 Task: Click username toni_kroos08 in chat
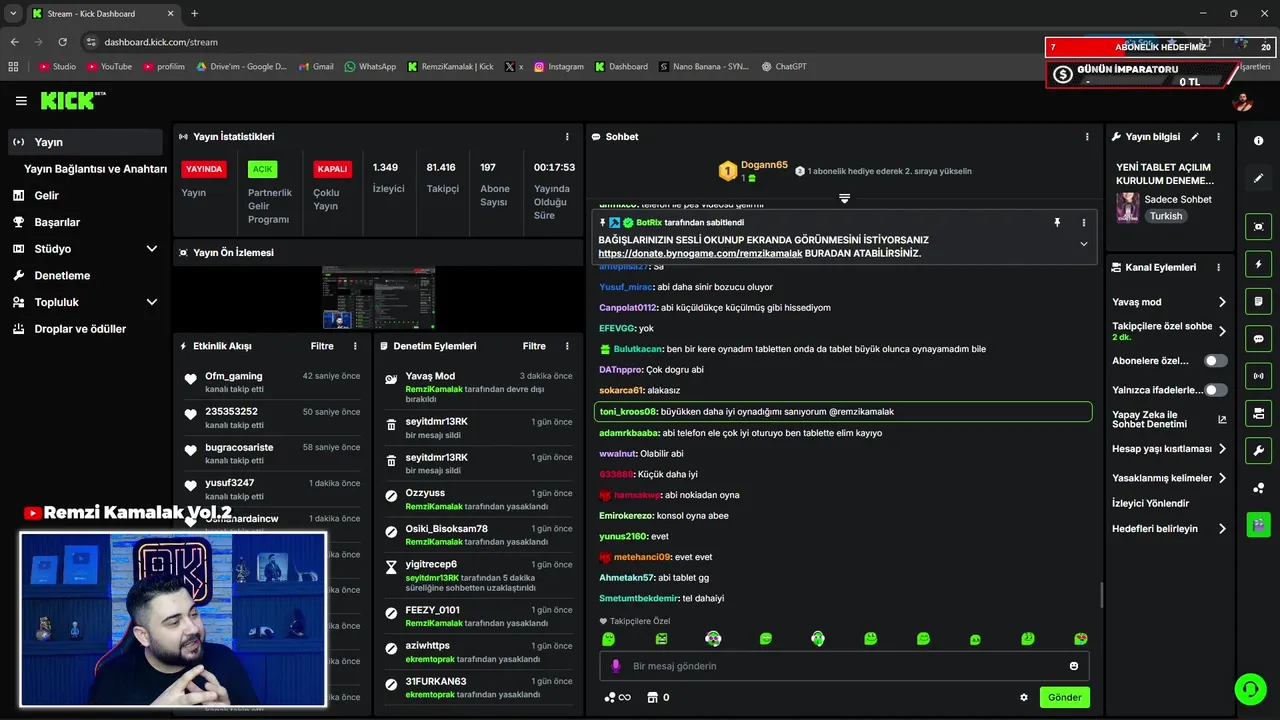(x=627, y=412)
